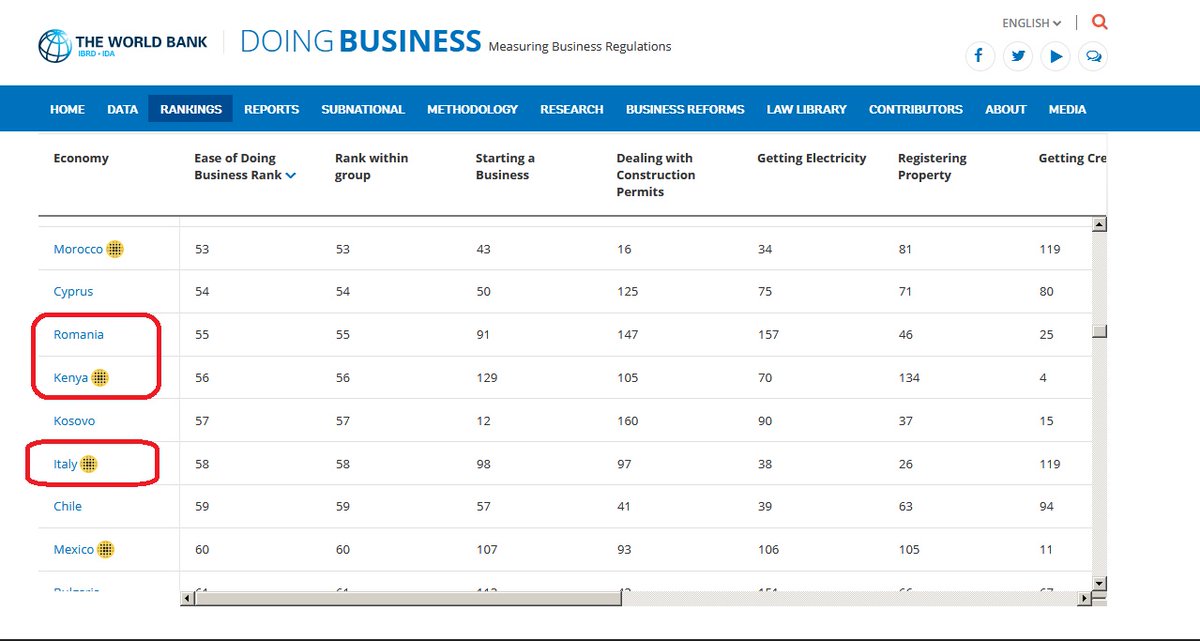Sort by Ease of Doing Business Rank
Viewport: 1200px width, 641px height.
pos(245,166)
